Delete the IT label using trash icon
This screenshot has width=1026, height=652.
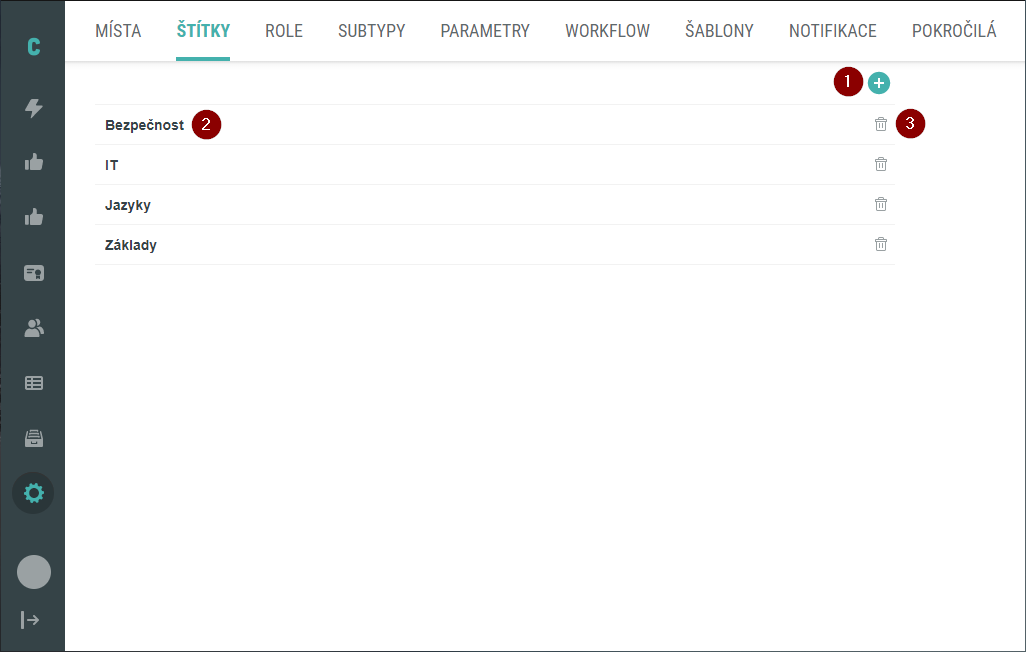(880, 164)
